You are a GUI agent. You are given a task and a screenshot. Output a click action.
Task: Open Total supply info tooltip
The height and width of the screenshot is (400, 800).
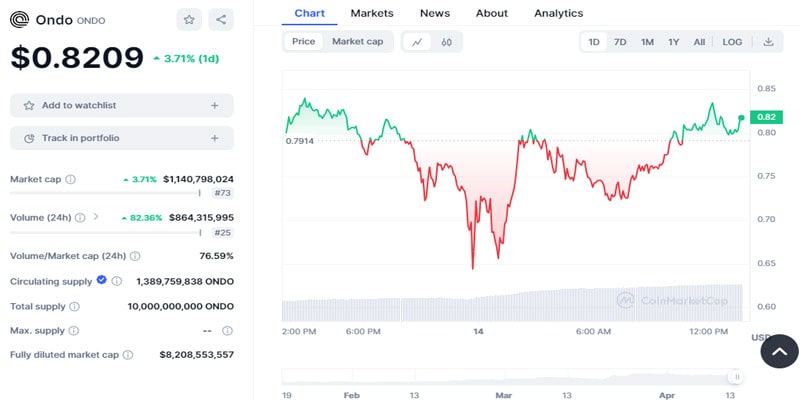[74, 307]
